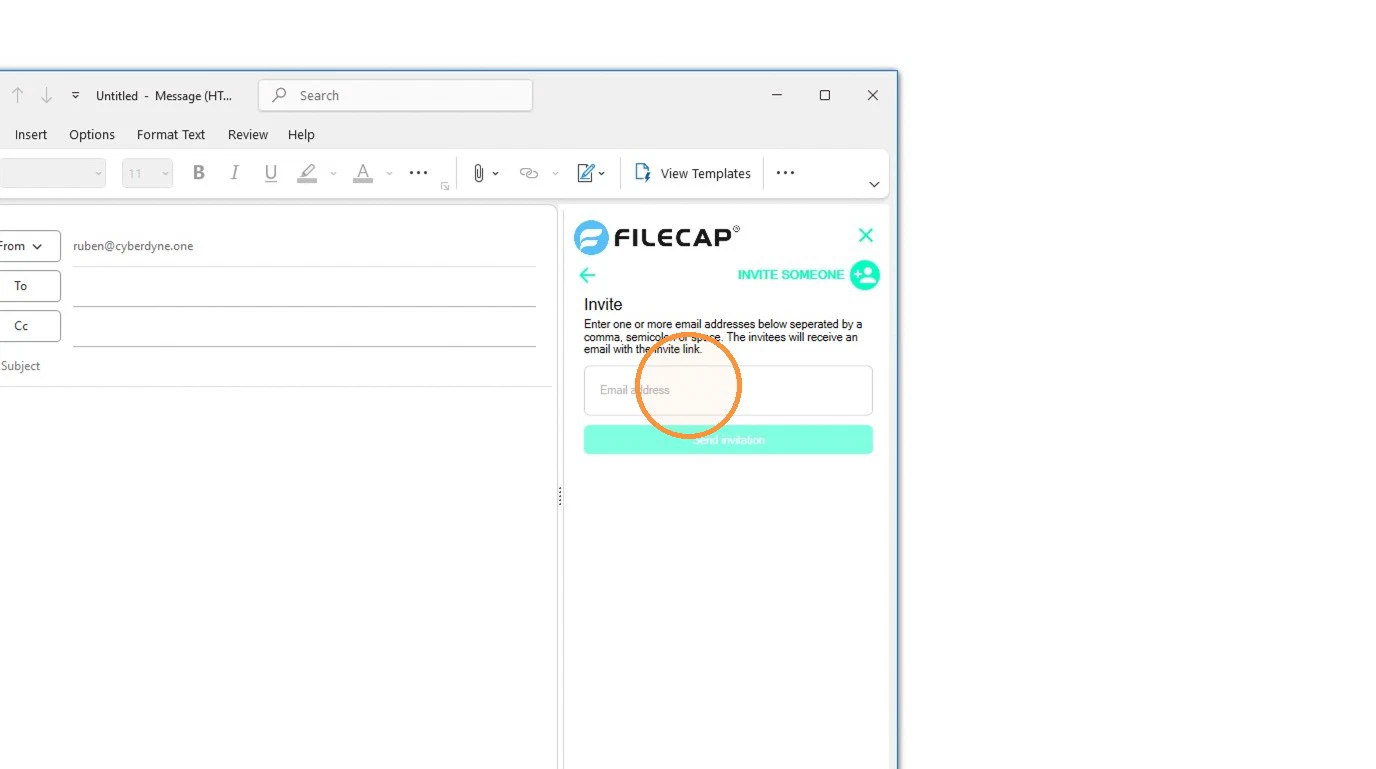Screen dimensions: 1376x769
Task: Click the Invite Someone person icon
Action: pos(865,275)
